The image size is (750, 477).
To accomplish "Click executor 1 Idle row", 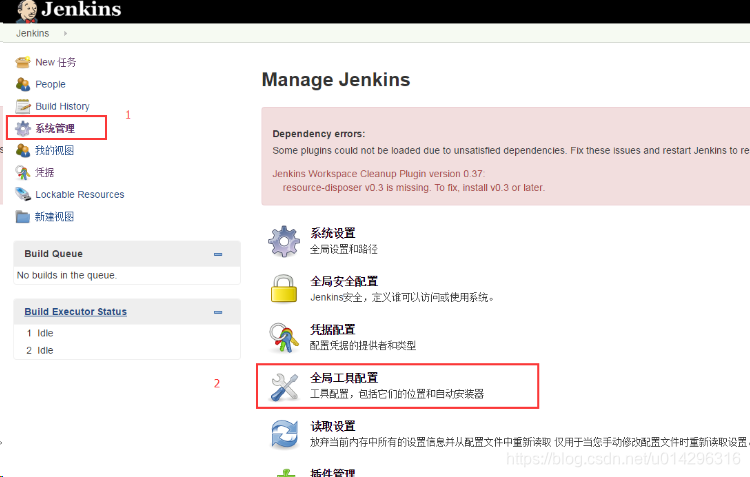I will point(127,333).
